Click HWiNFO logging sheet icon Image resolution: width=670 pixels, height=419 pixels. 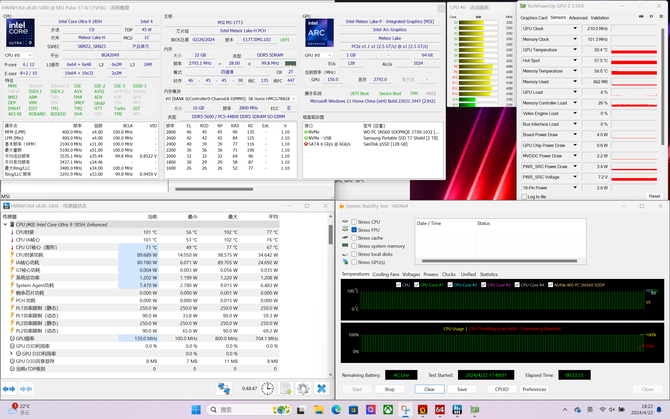(285, 389)
